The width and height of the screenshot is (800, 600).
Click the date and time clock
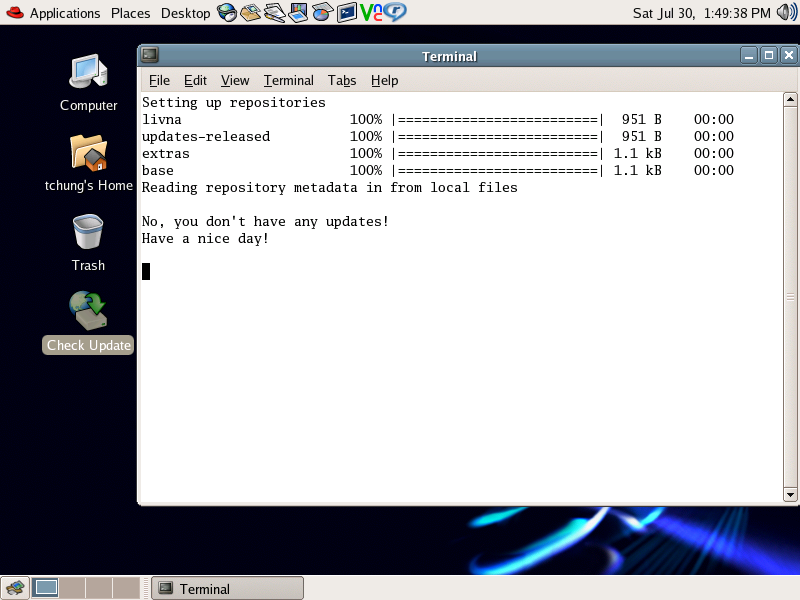(x=702, y=13)
